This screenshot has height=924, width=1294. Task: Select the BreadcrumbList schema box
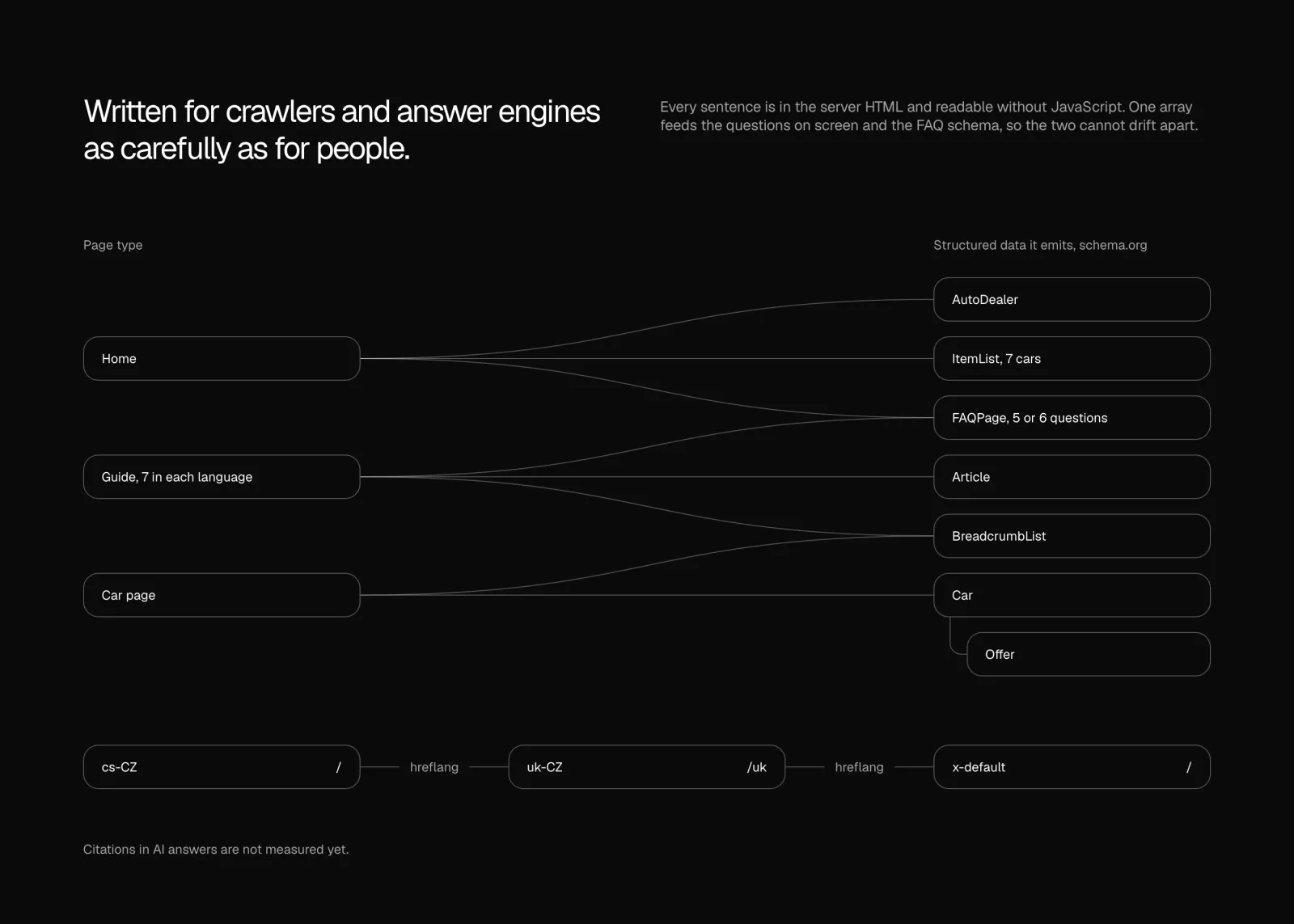tap(1072, 536)
